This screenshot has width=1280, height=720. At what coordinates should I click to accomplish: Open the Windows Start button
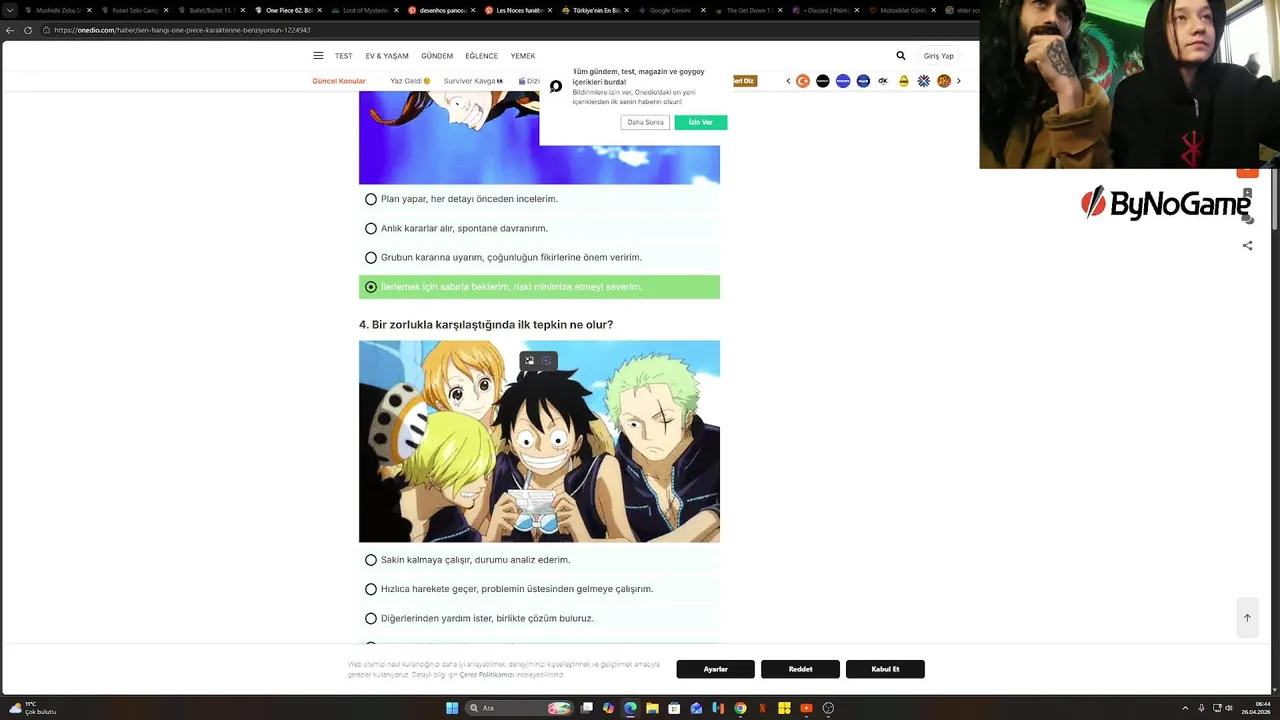452,708
